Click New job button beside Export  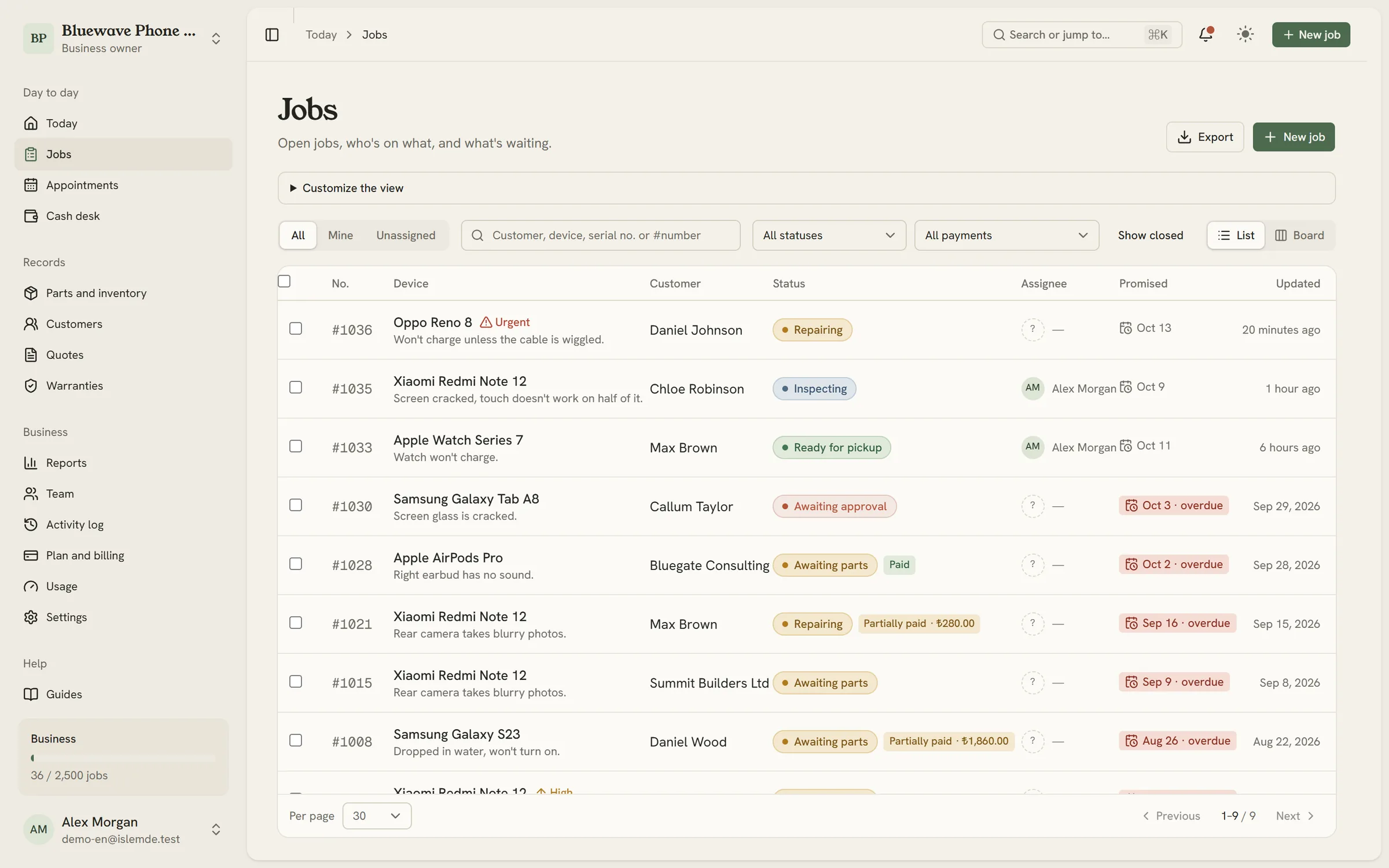(x=1294, y=137)
